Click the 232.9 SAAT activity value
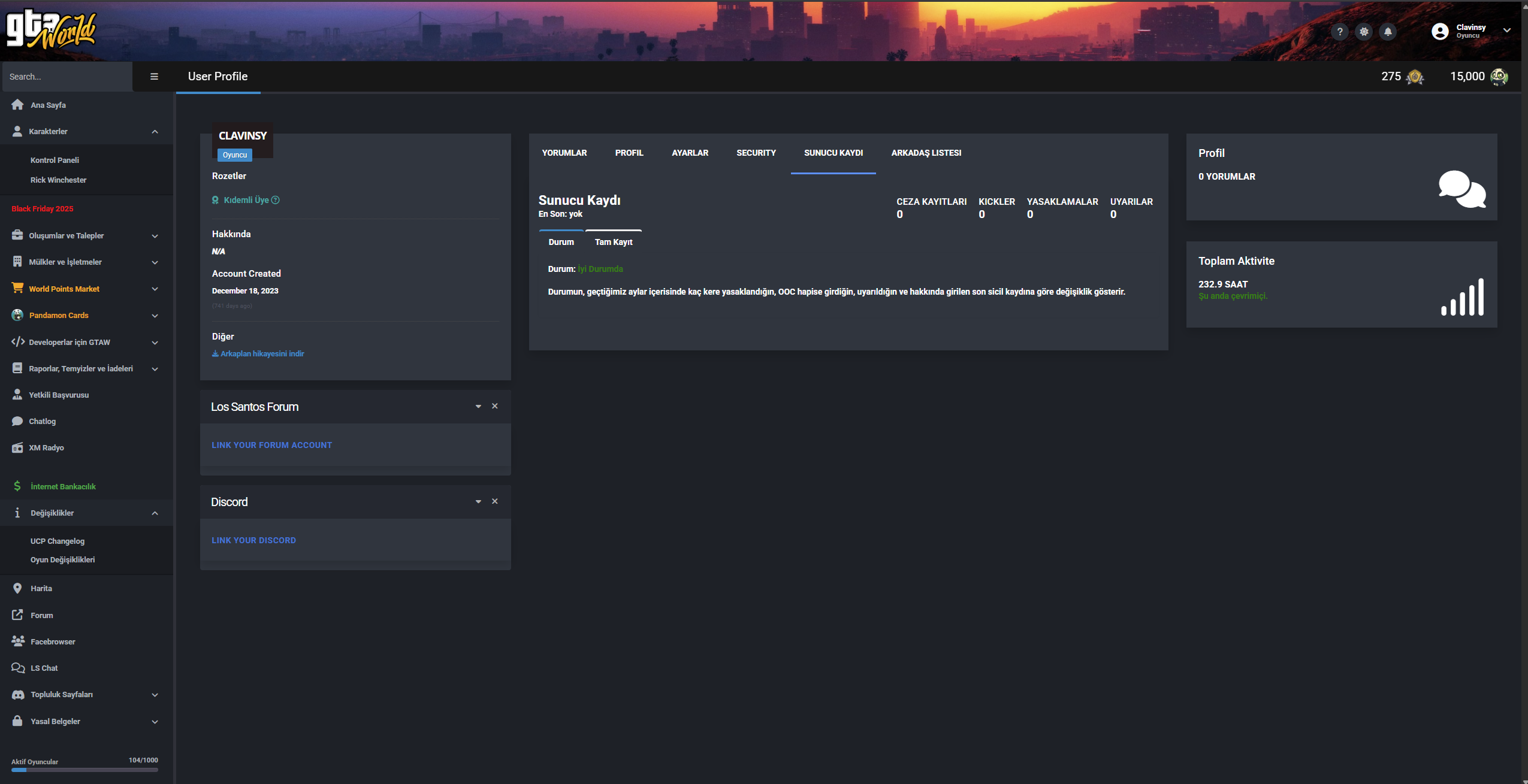1528x784 pixels. point(1223,284)
